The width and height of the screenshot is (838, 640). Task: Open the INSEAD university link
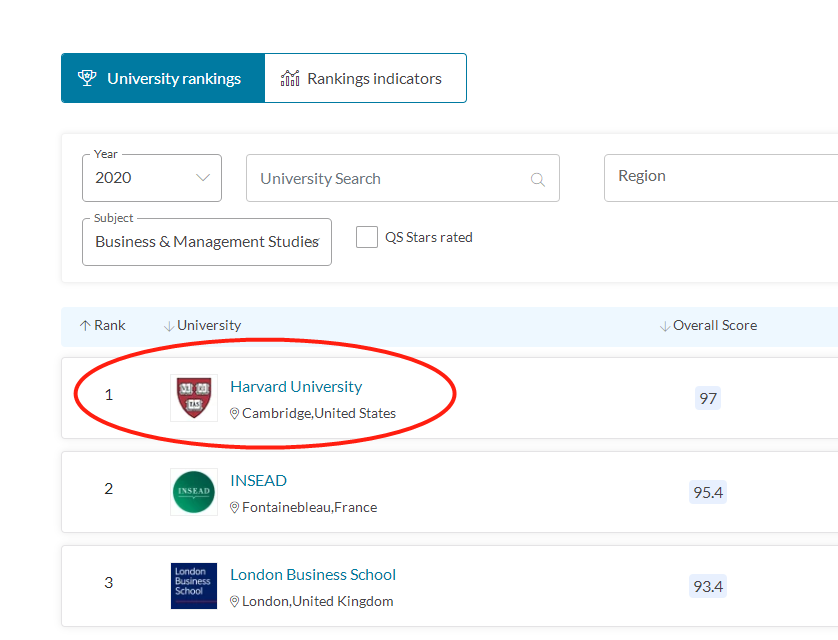[258, 481]
